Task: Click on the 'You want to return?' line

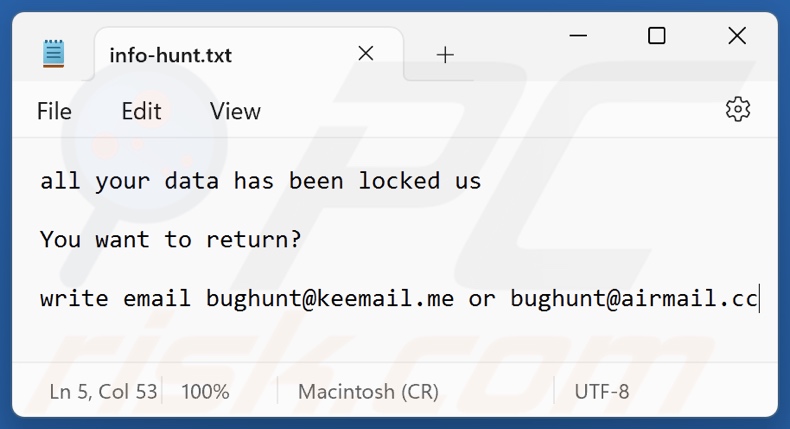Action: 170,240
